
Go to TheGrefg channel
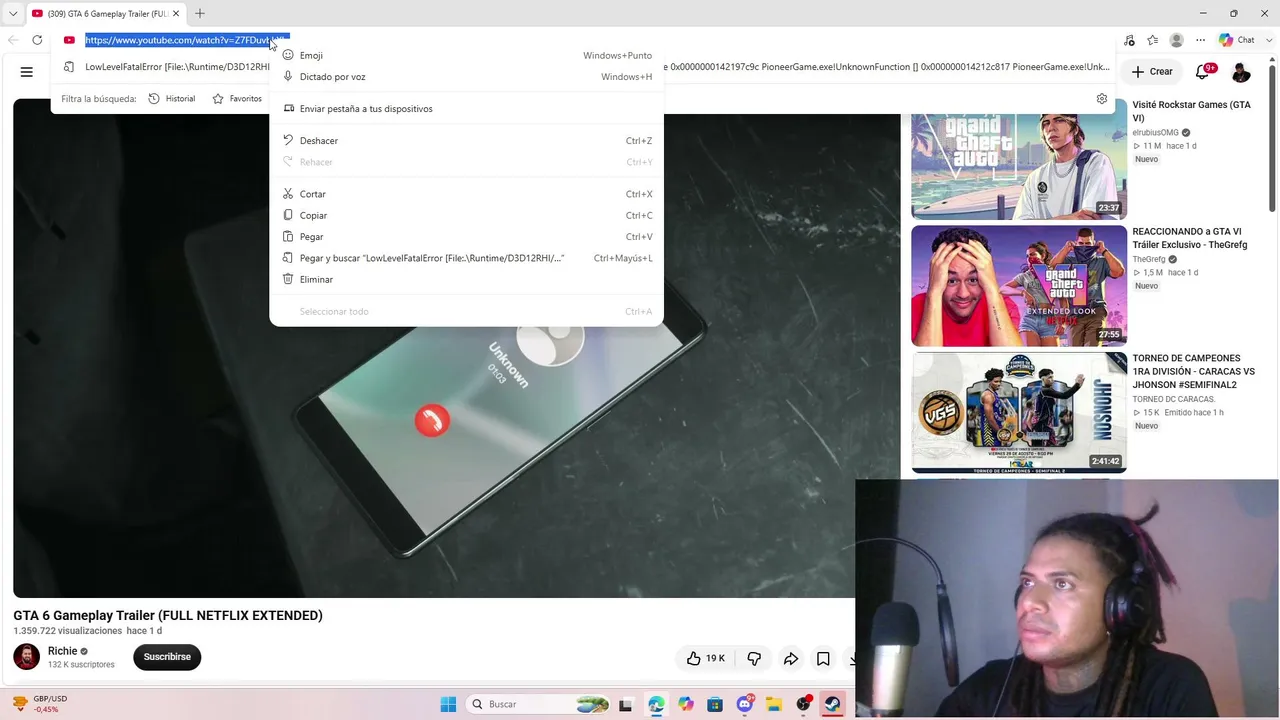(x=1149, y=260)
